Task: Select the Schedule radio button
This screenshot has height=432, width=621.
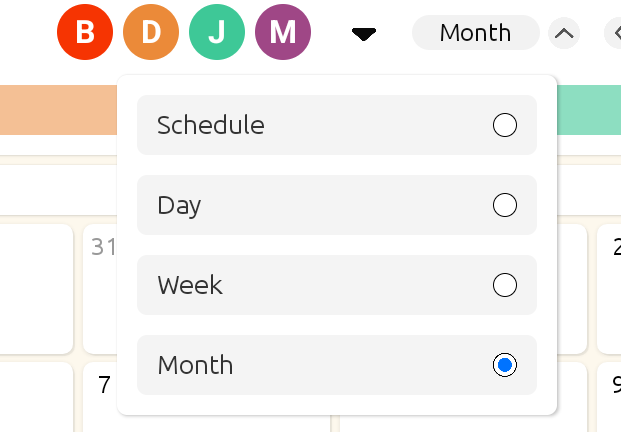Action: [505, 125]
